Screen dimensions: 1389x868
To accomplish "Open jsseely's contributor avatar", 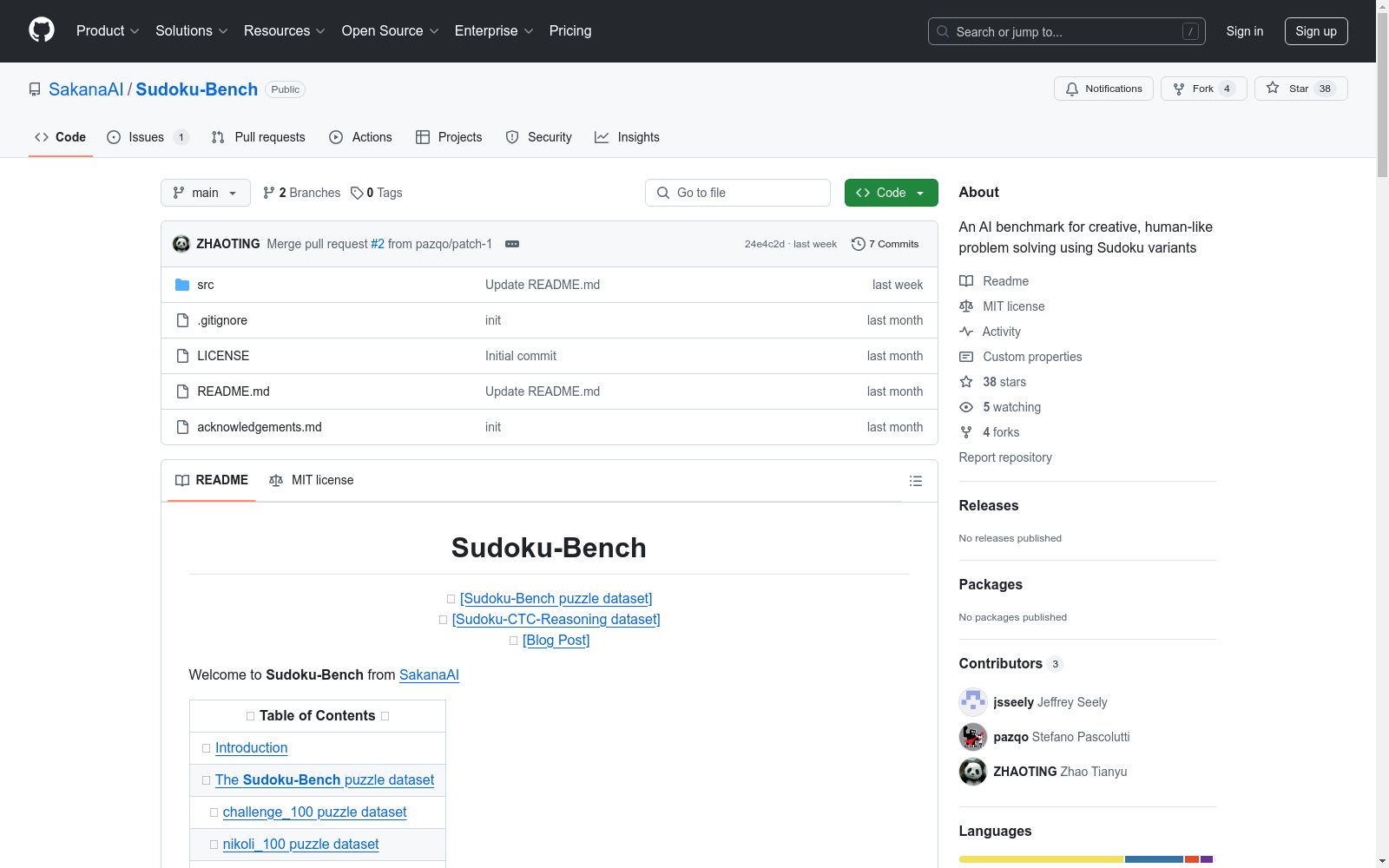I will click(x=973, y=702).
